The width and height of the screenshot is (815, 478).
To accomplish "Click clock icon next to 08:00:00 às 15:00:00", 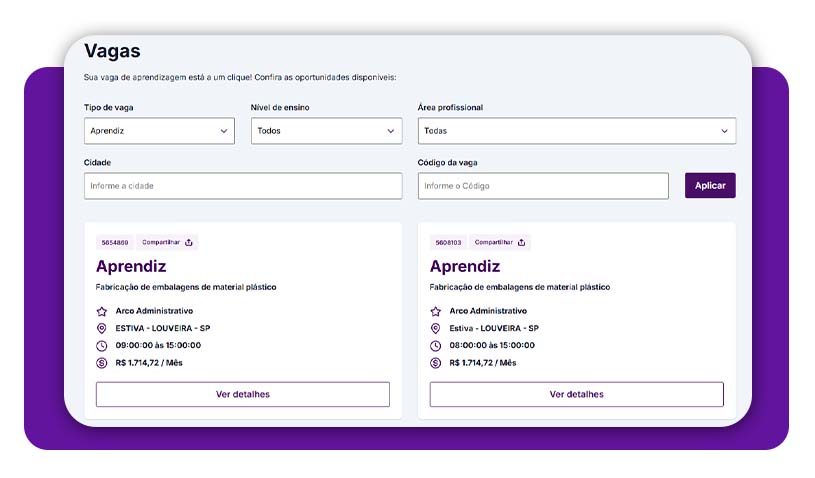I will (x=436, y=346).
